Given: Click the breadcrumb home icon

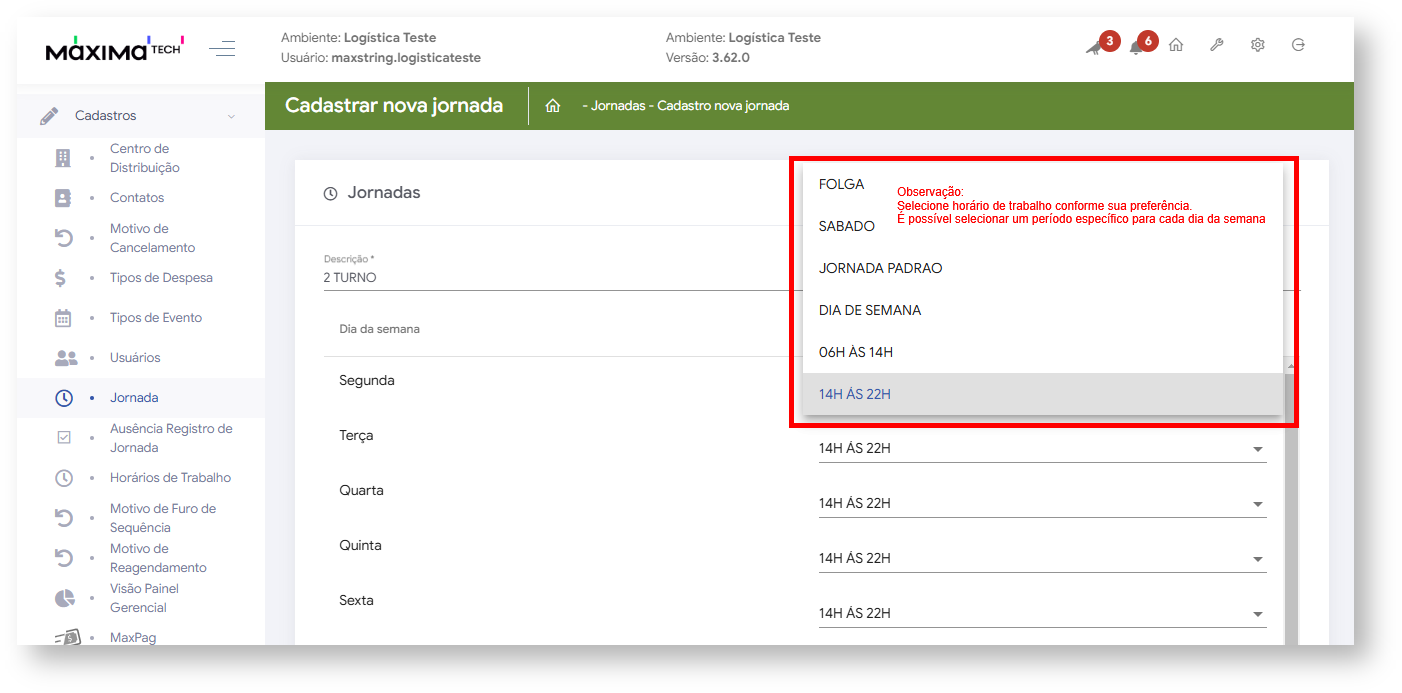Looking at the screenshot, I should pyautogui.click(x=552, y=106).
